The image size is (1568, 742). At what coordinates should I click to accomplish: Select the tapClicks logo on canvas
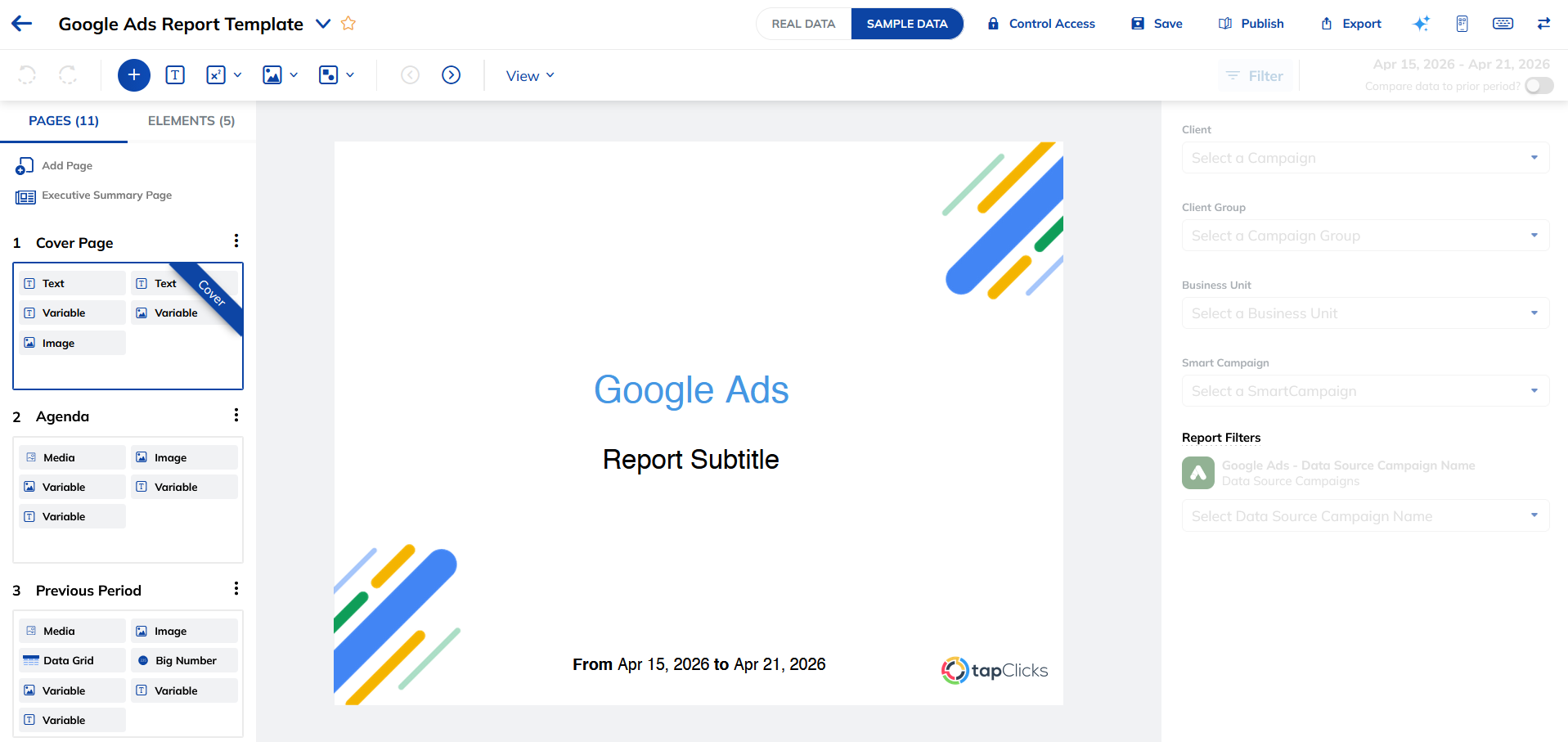994,671
